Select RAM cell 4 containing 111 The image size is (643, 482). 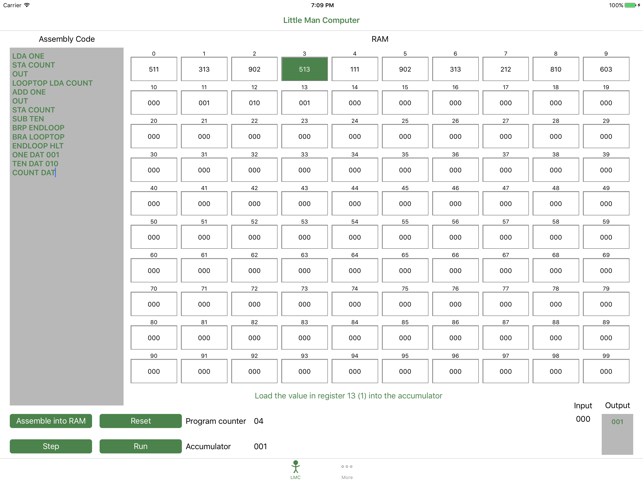(x=355, y=69)
